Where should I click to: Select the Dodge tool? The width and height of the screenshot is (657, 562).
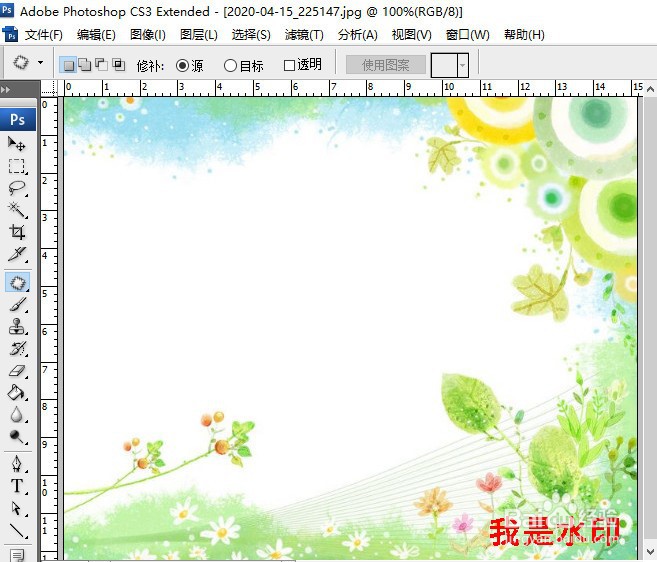pos(17,437)
